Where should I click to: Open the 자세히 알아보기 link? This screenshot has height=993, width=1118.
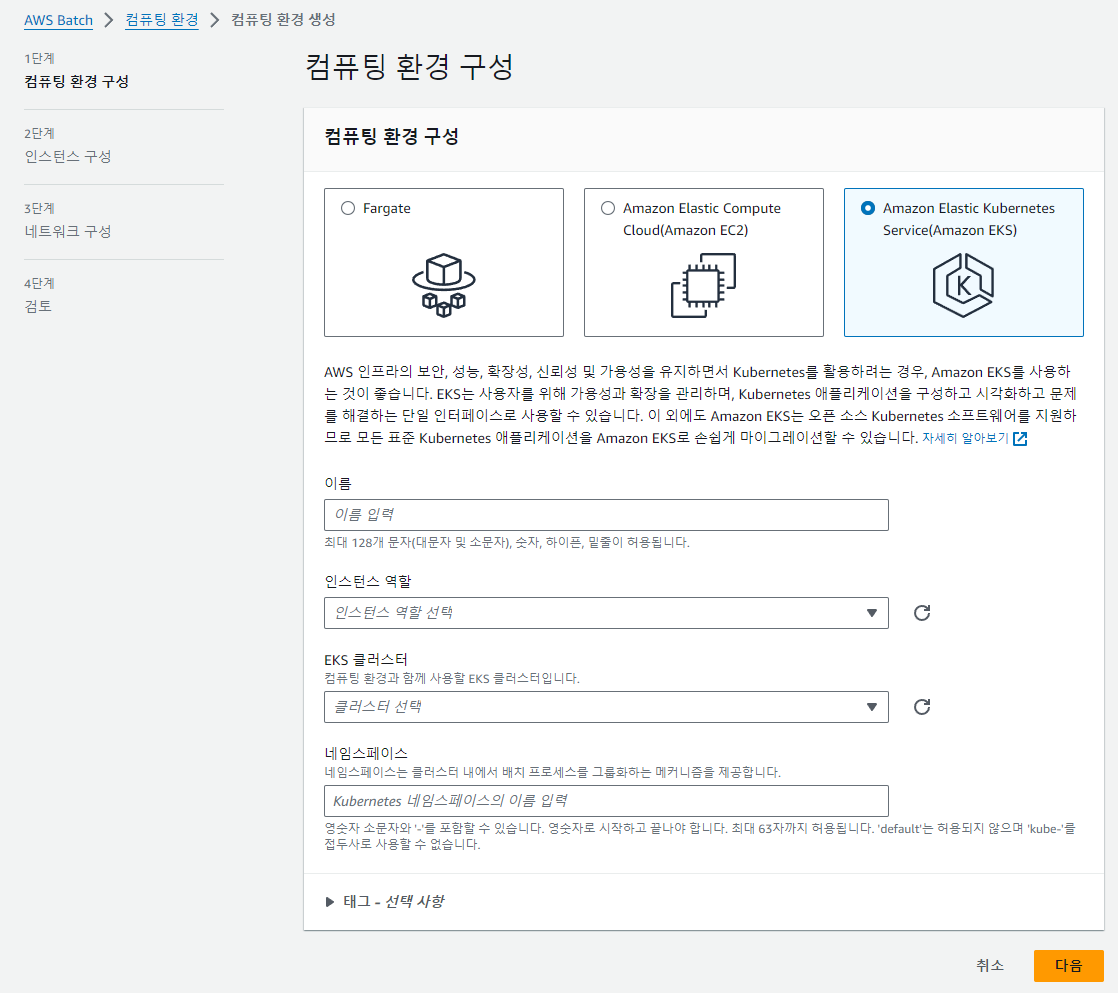965,438
